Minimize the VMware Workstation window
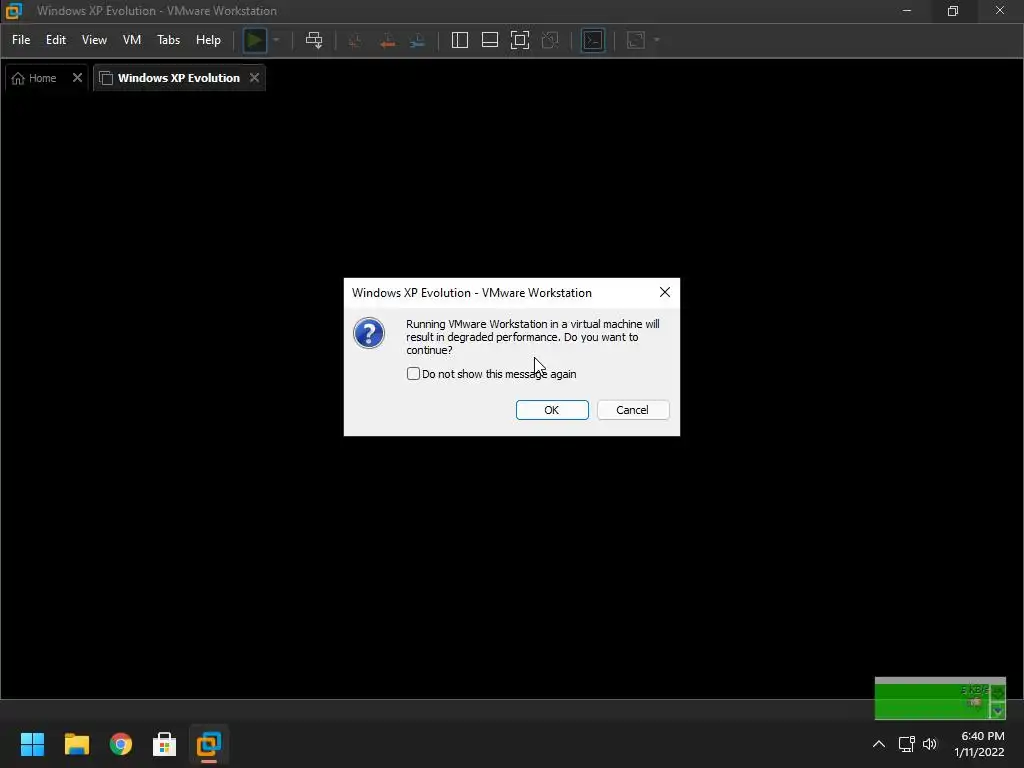1024x768 pixels. tap(906, 11)
